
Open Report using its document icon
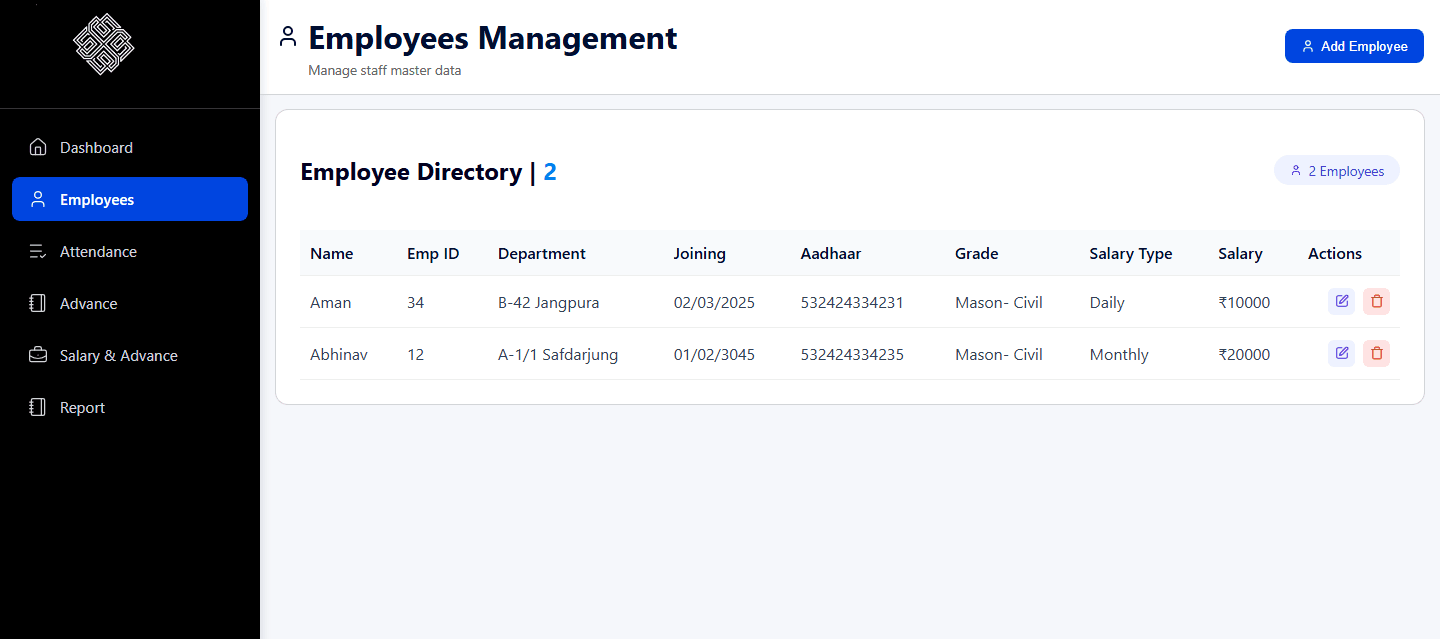[x=37, y=407]
